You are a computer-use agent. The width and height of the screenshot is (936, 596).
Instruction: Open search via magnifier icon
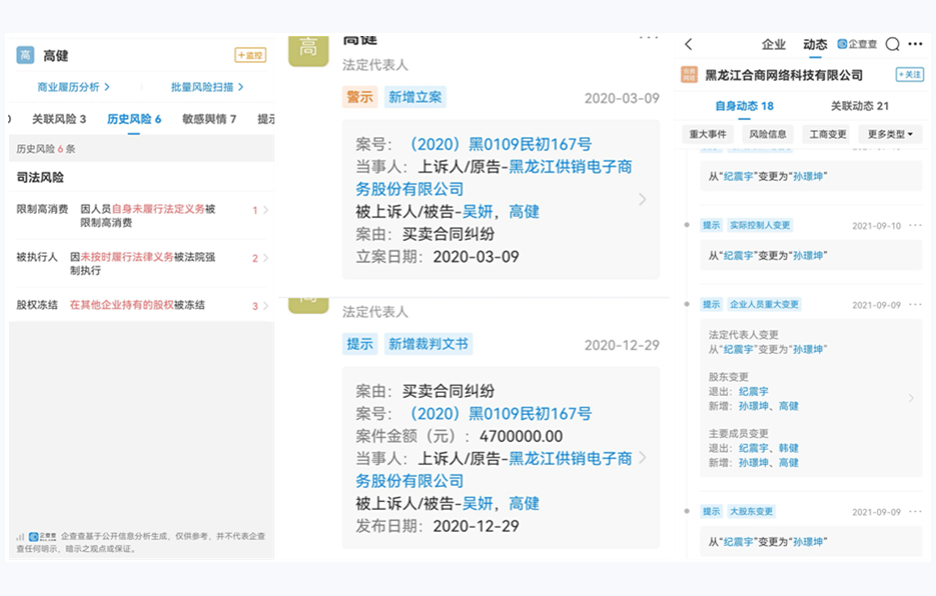click(892, 45)
